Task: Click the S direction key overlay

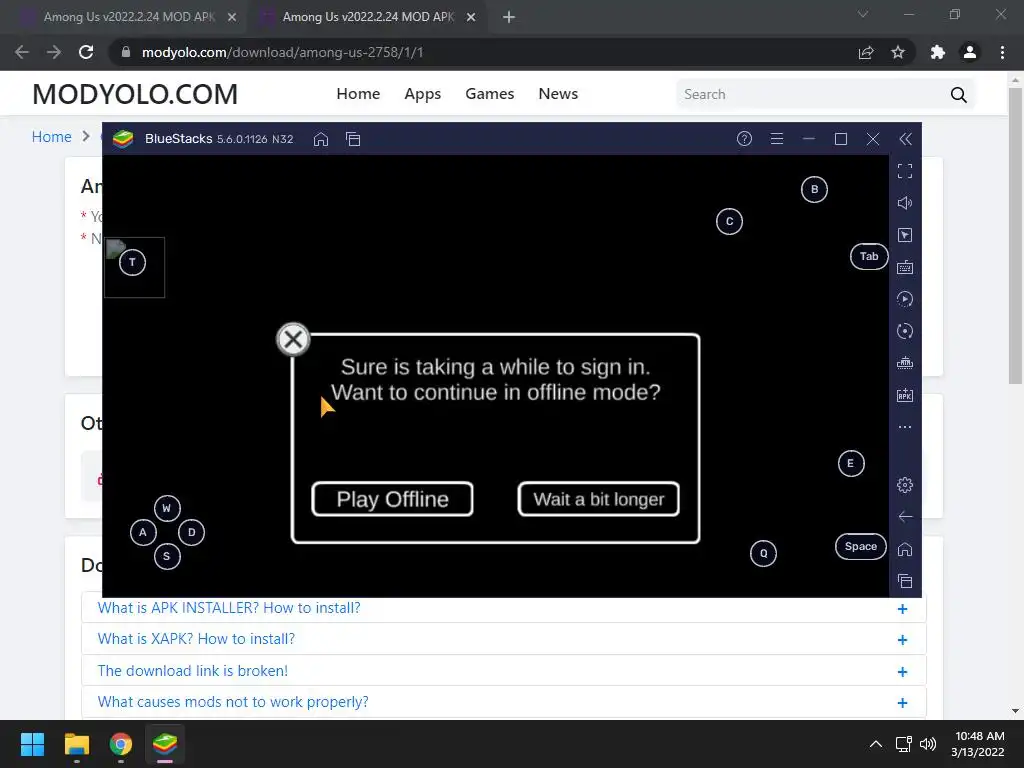Action: point(167,556)
